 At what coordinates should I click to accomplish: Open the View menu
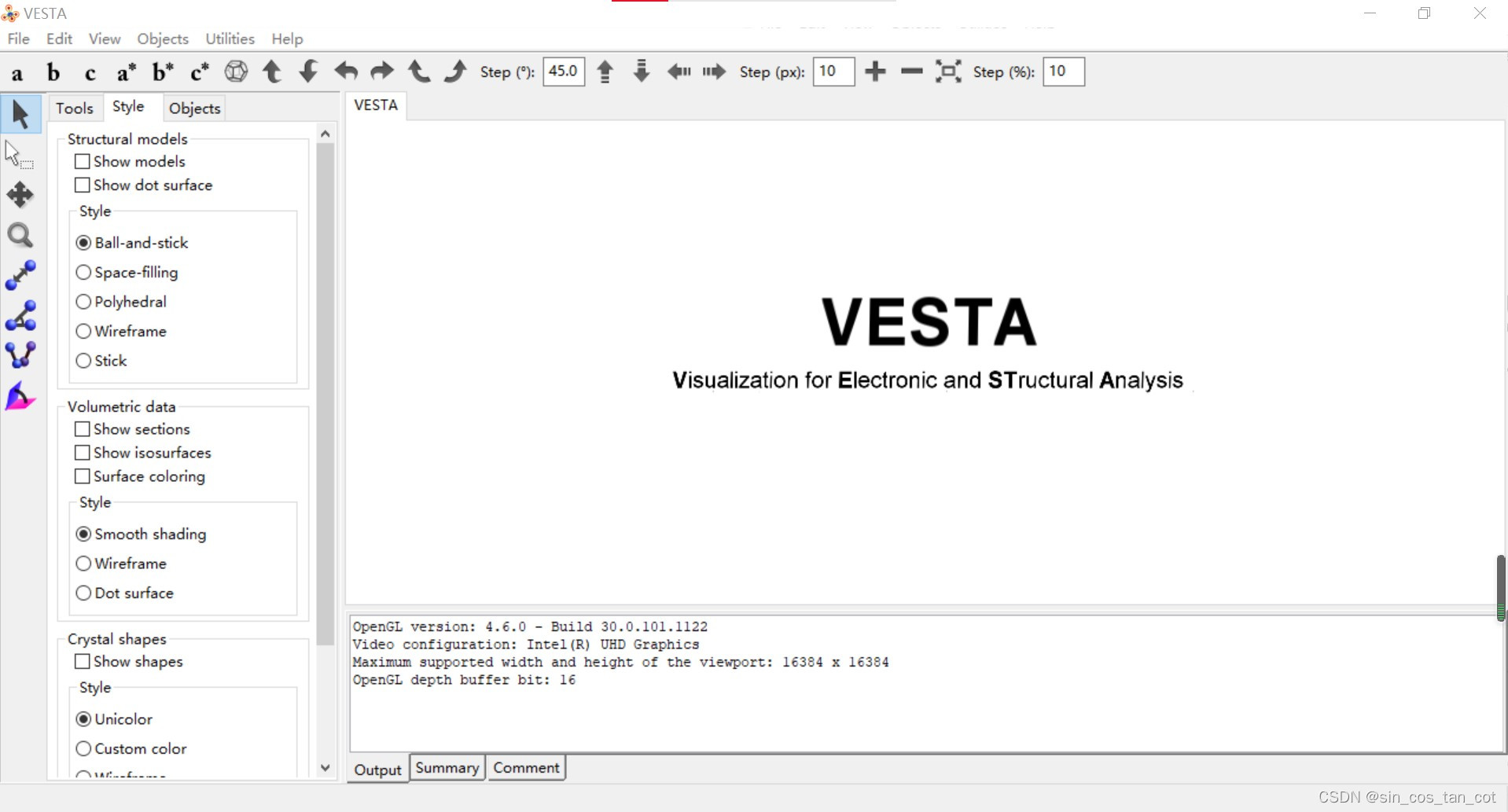[x=105, y=39]
